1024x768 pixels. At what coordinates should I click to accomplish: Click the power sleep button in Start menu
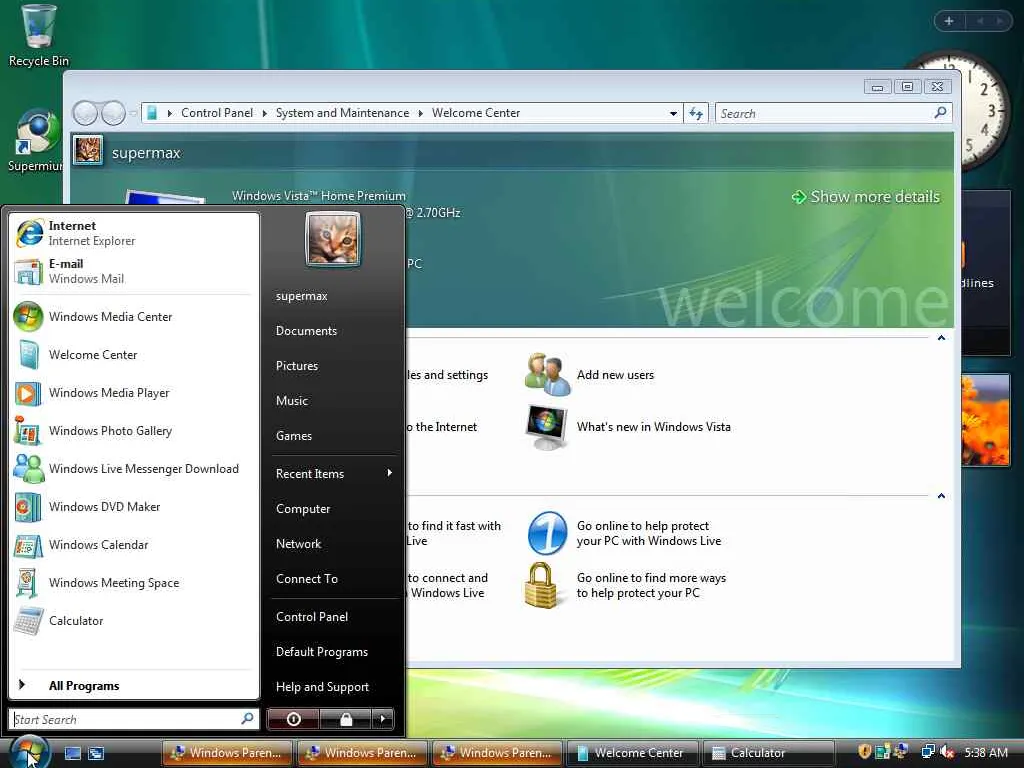pyautogui.click(x=293, y=719)
